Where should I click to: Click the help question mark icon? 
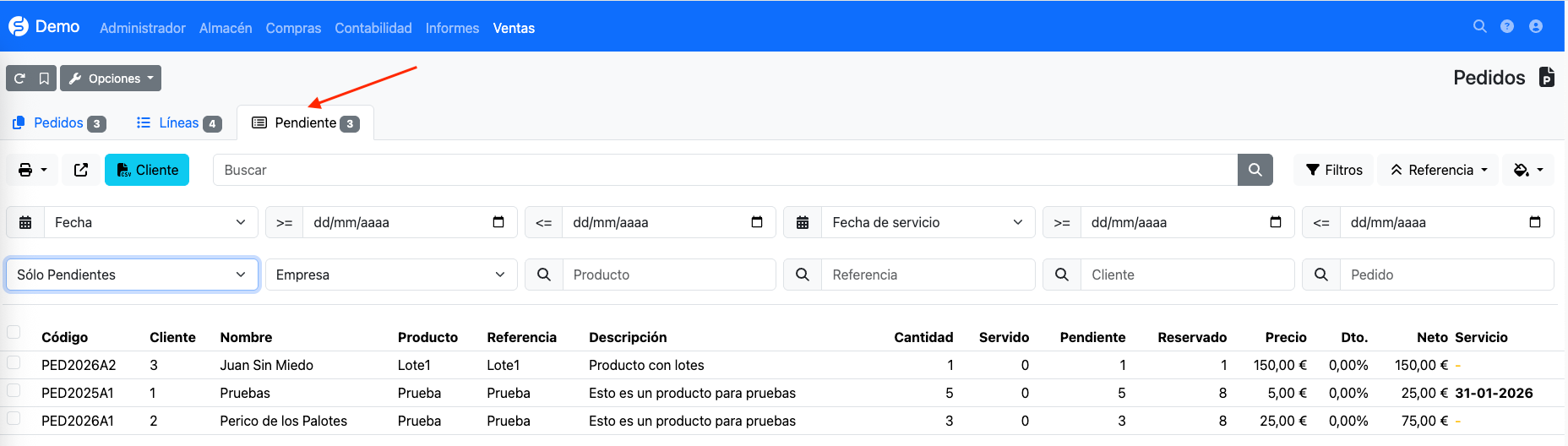tap(1507, 27)
